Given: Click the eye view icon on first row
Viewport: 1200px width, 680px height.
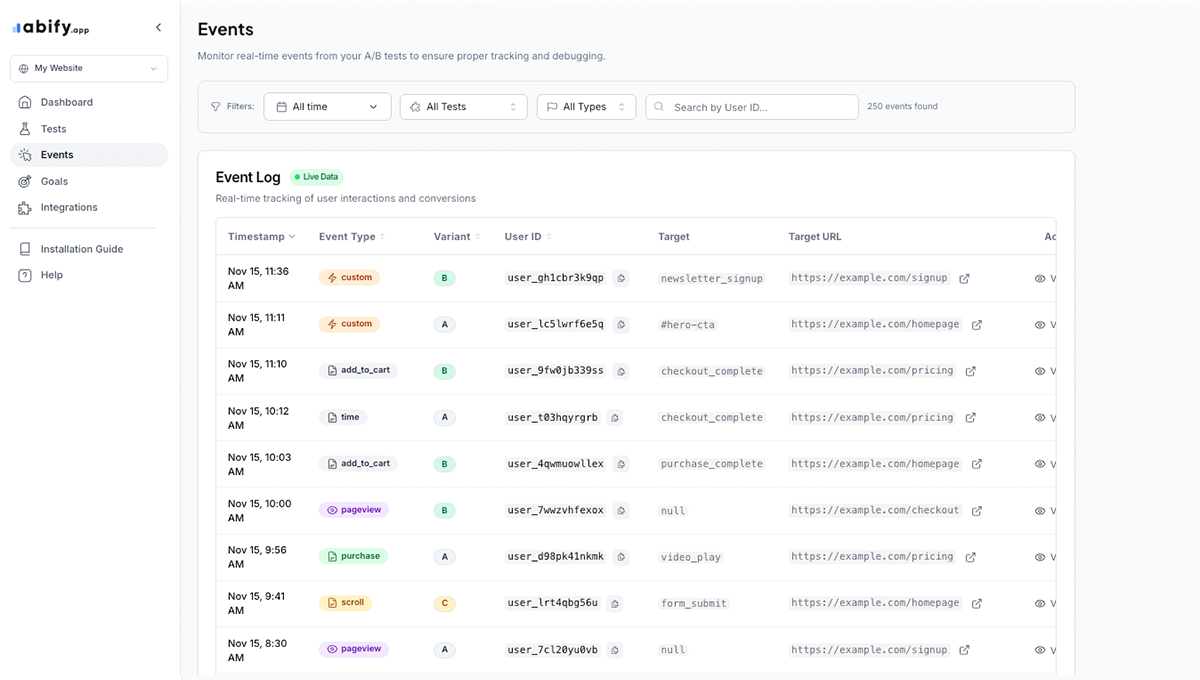Looking at the screenshot, I should point(1040,279).
